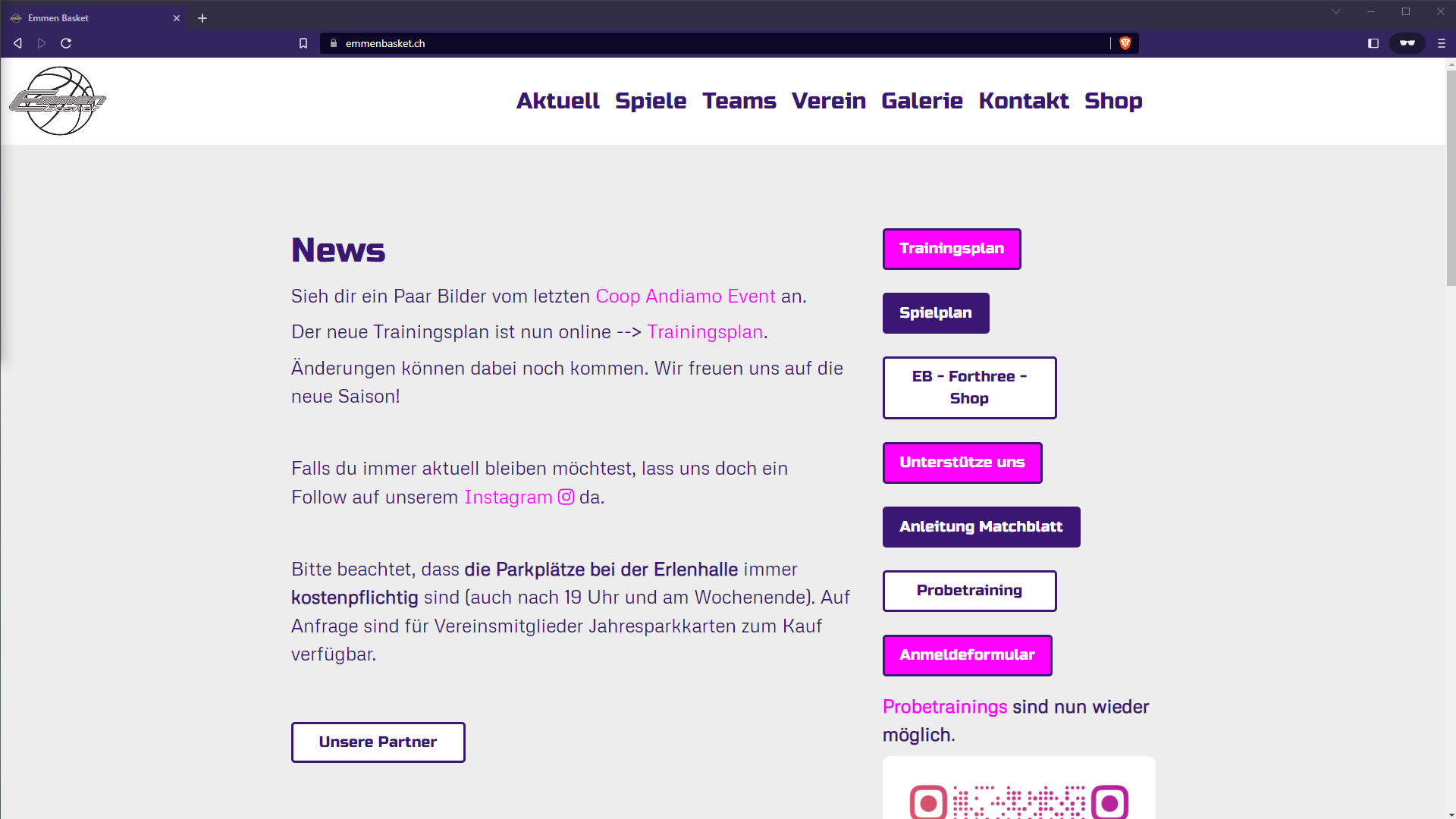Open a new tab with the plus icon
This screenshot has width=1456, height=819.
pos(202,17)
